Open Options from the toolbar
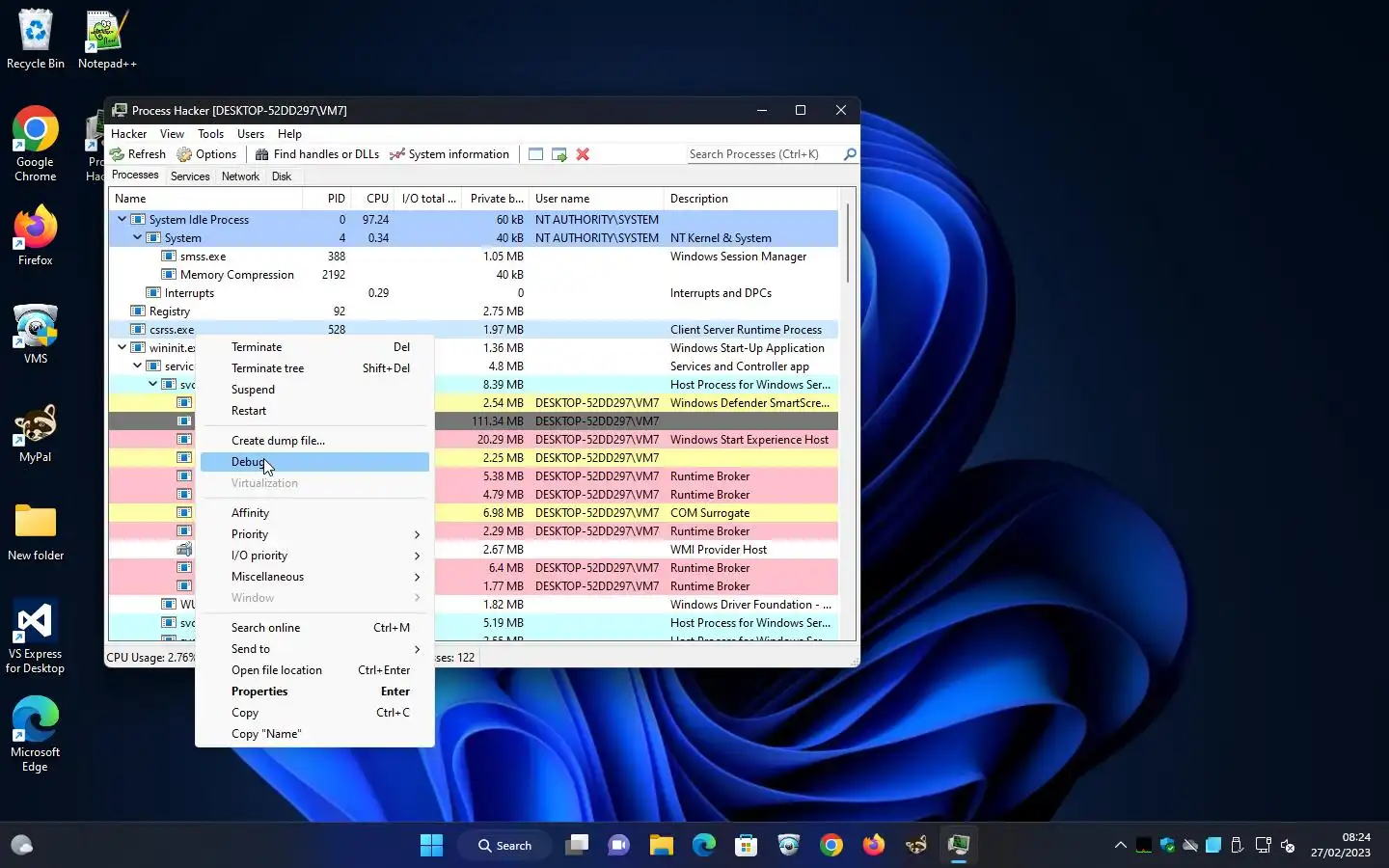Screen dimensions: 1389x868 pyautogui.click(x=206, y=154)
